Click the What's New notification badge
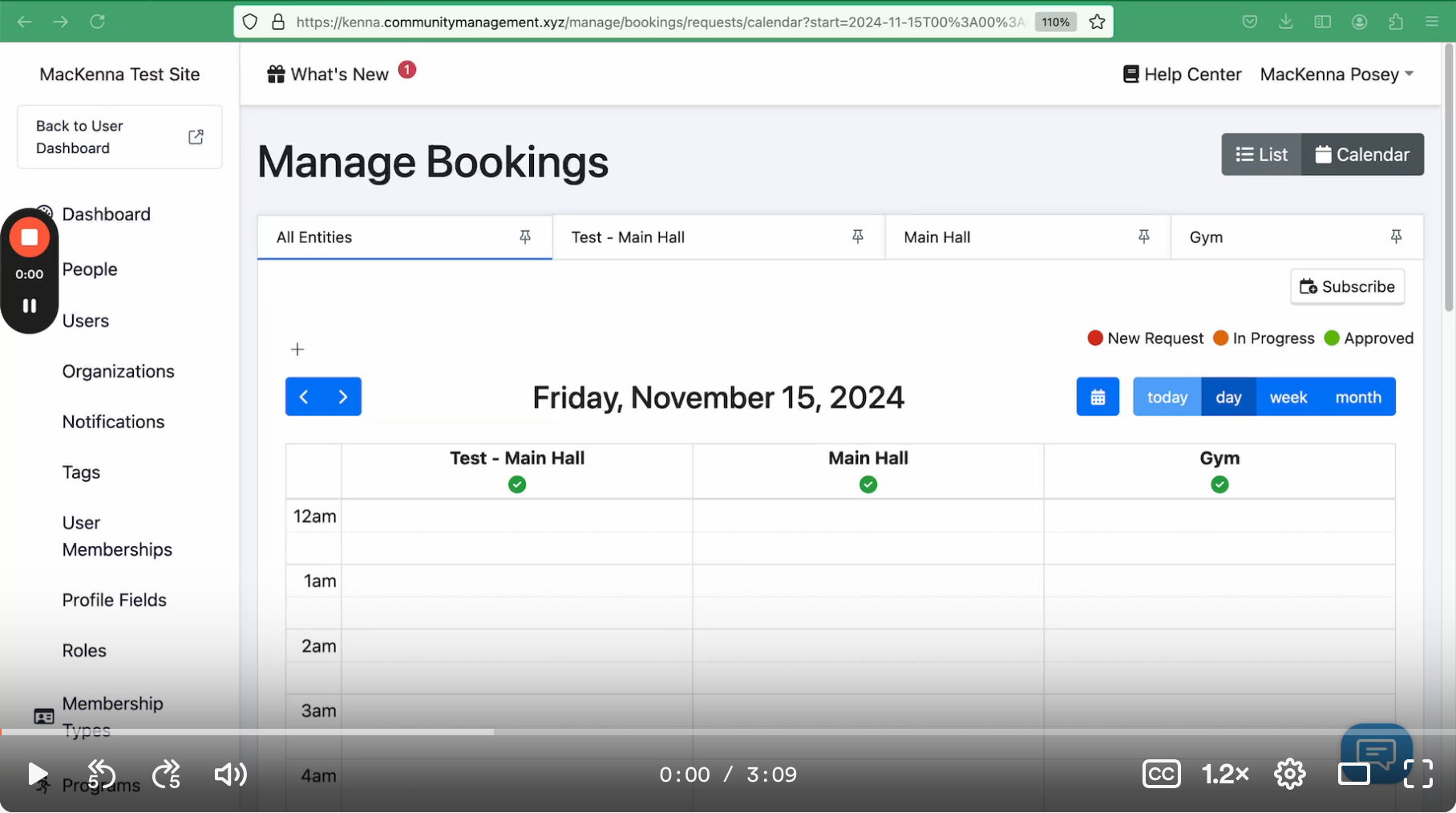 (x=407, y=70)
